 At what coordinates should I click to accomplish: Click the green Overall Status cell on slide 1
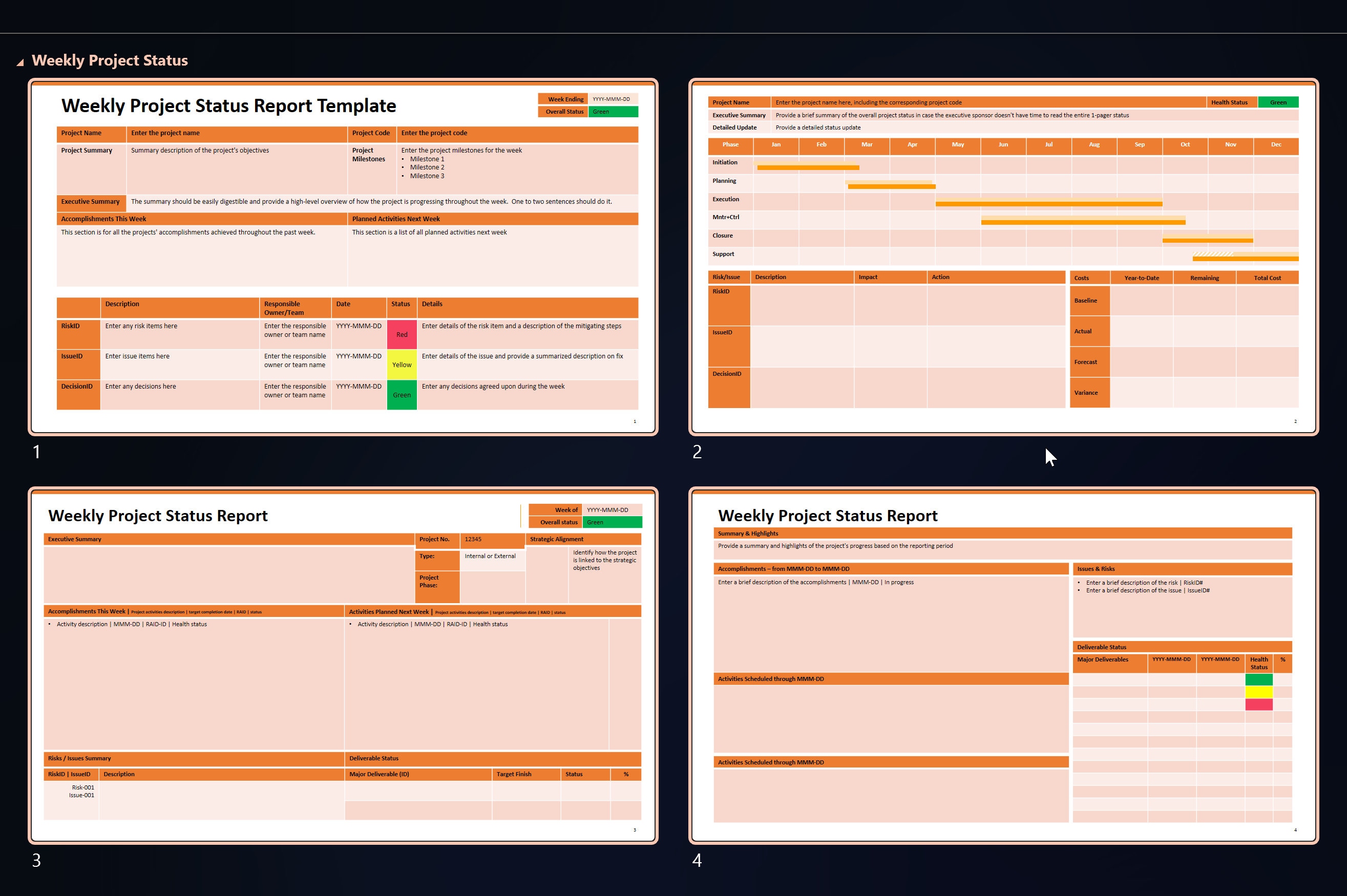[612, 112]
